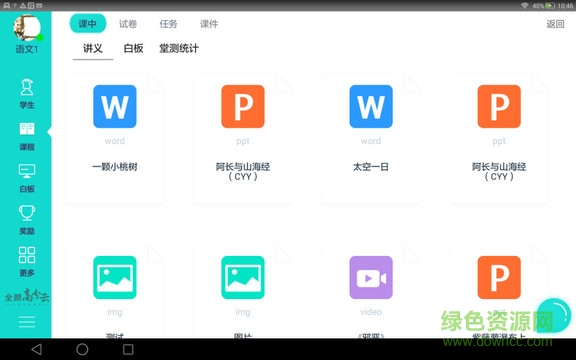Open Word file 一颗小桃树
The height and width of the screenshot is (360, 576).
point(115,107)
